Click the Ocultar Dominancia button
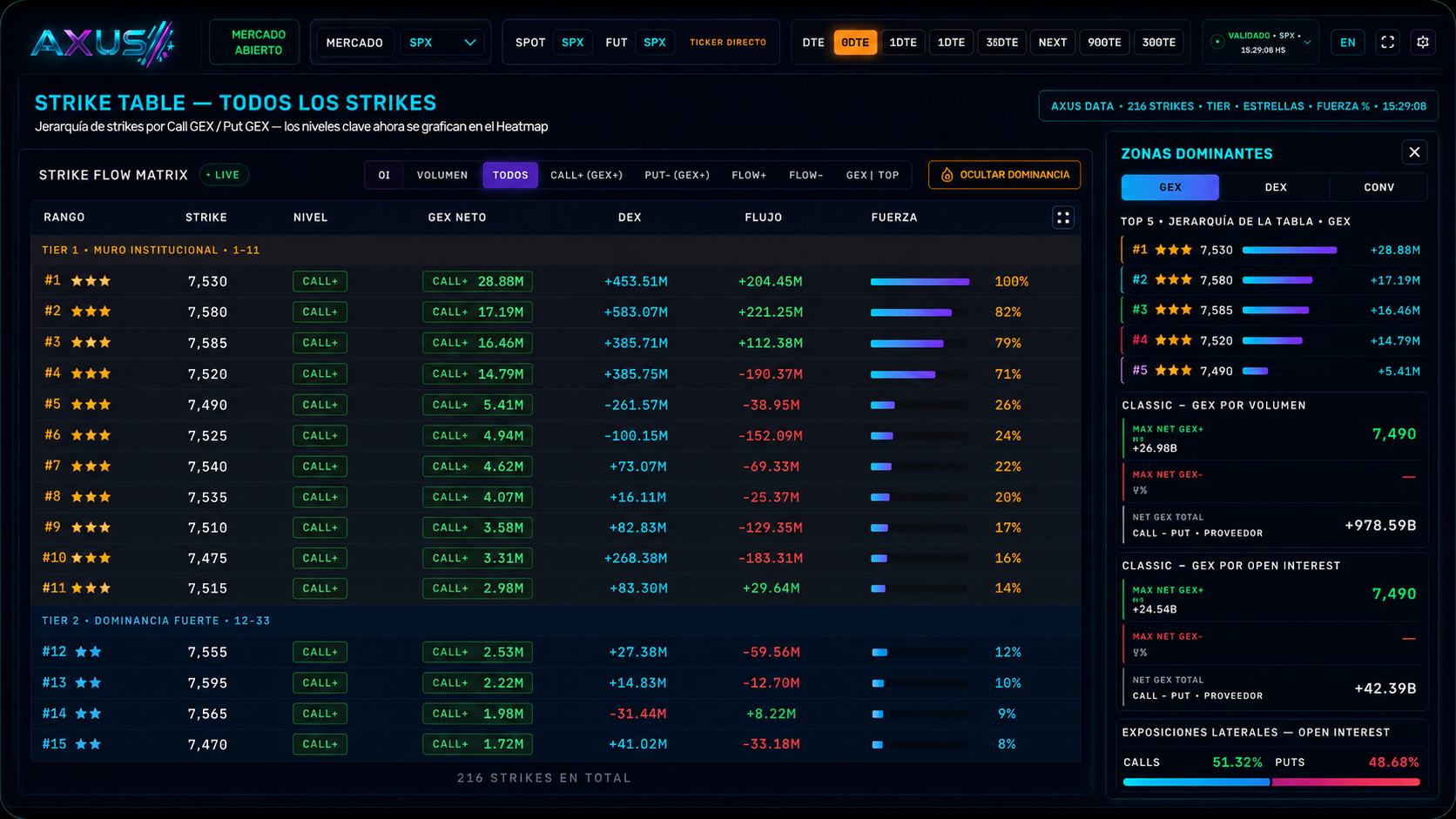1456x819 pixels. click(1004, 175)
